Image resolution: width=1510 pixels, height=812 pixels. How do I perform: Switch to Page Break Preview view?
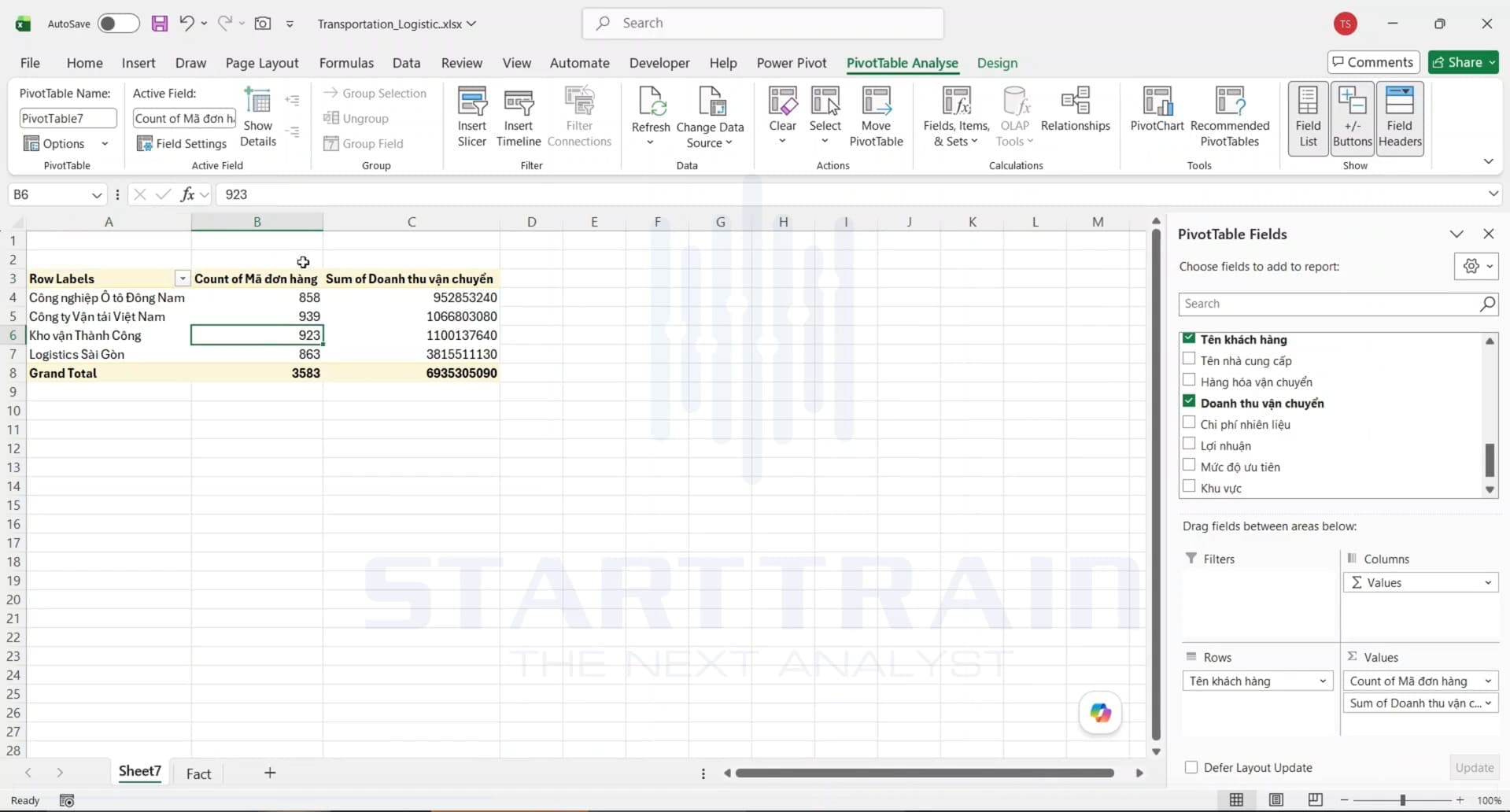click(1315, 800)
